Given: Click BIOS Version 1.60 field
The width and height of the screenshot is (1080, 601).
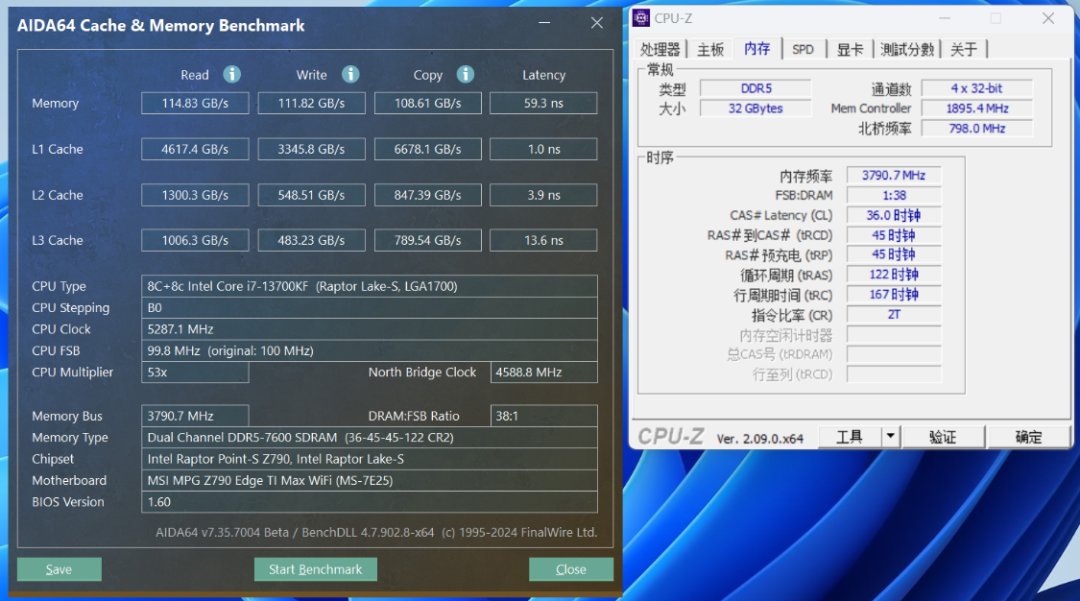Looking at the screenshot, I should [x=369, y=502].
